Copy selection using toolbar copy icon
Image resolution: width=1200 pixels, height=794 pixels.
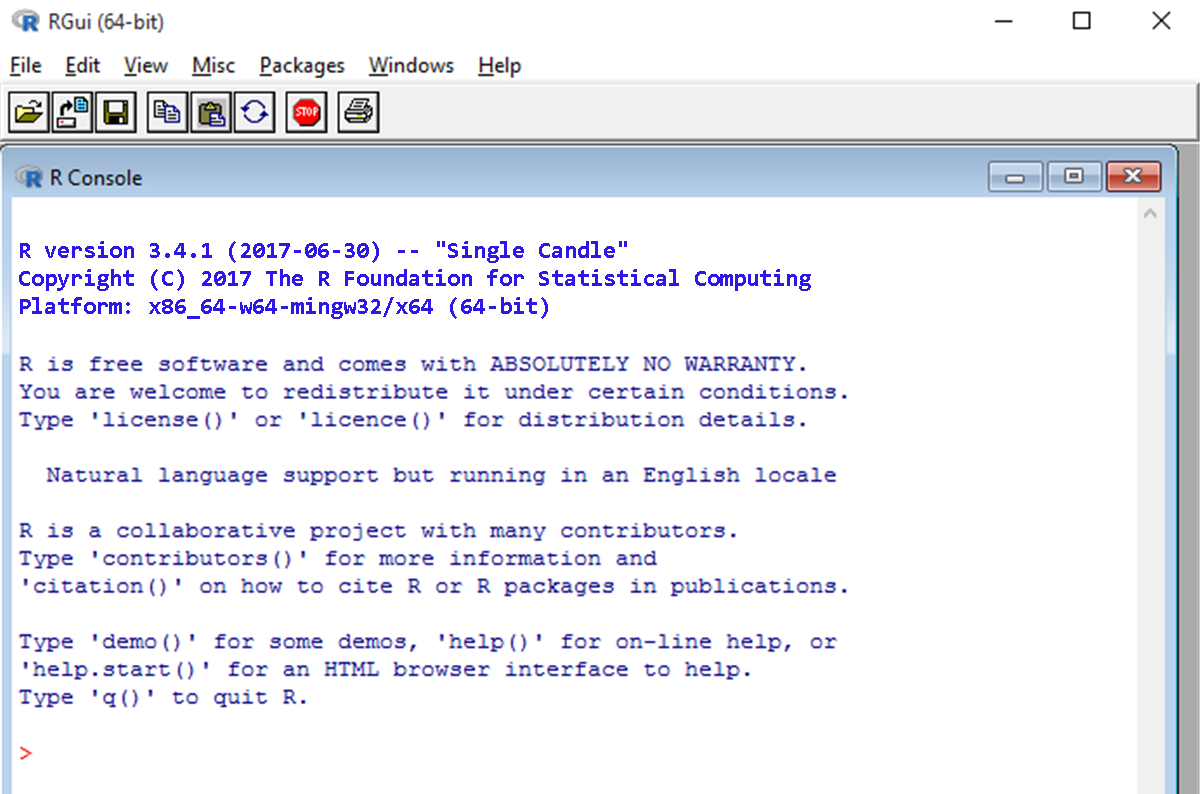tap(167, 112)
